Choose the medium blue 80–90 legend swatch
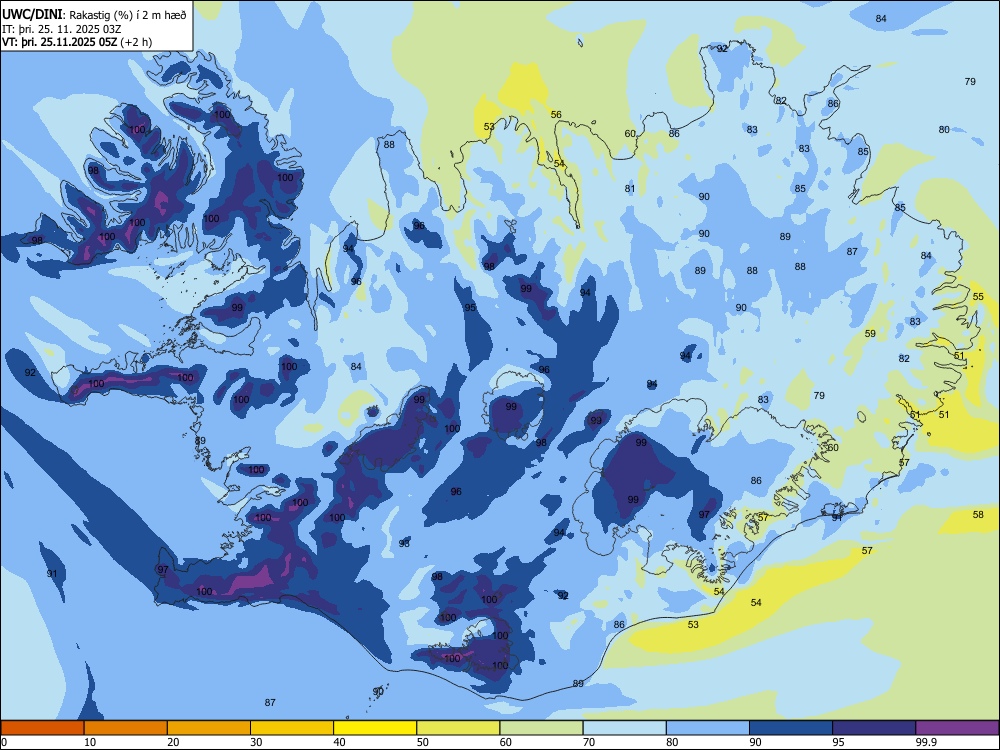This screenshot has width=1000, height=750. click(708, 728)
